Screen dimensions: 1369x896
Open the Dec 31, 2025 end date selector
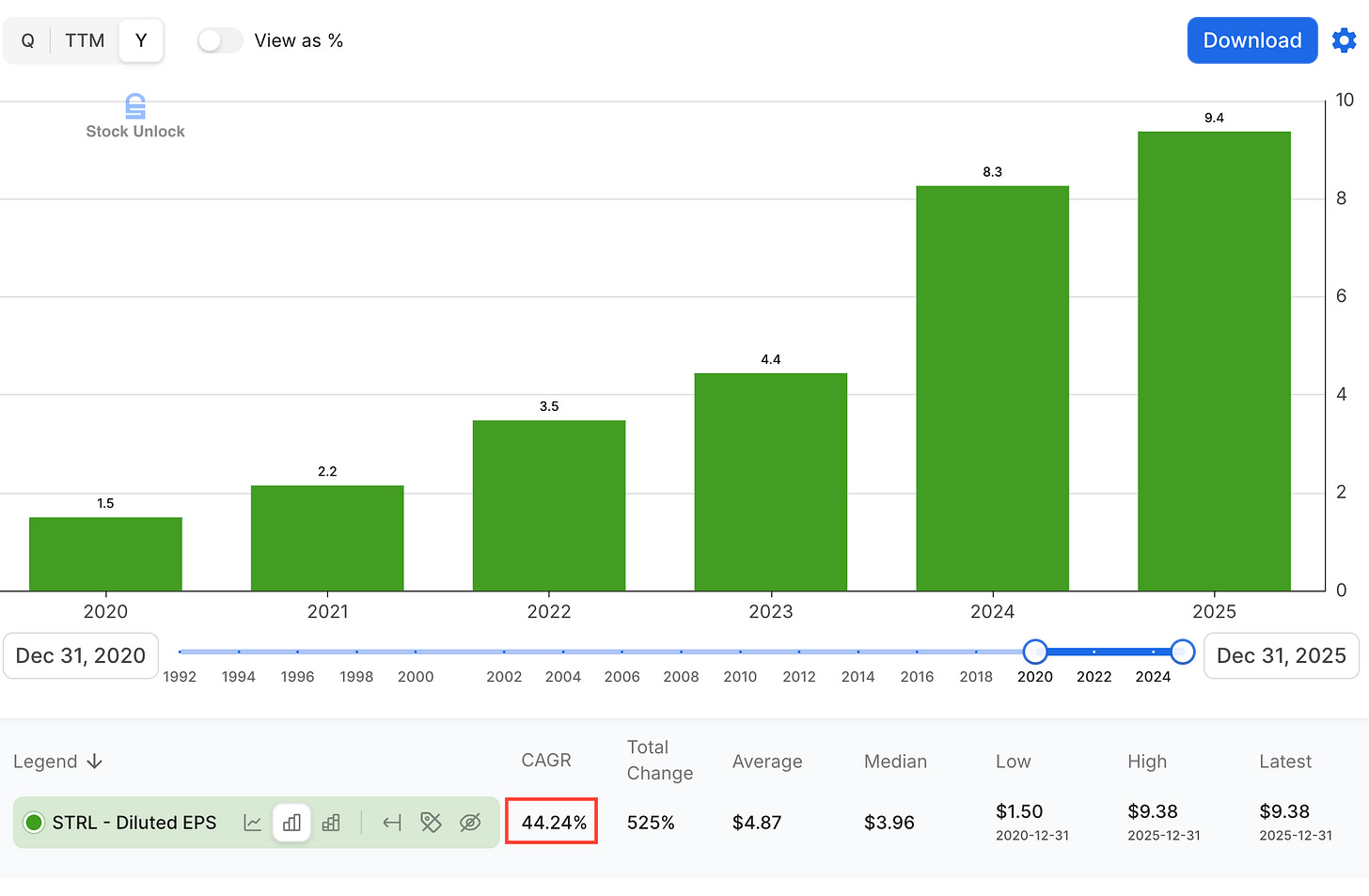click(x=1281, y=655)
